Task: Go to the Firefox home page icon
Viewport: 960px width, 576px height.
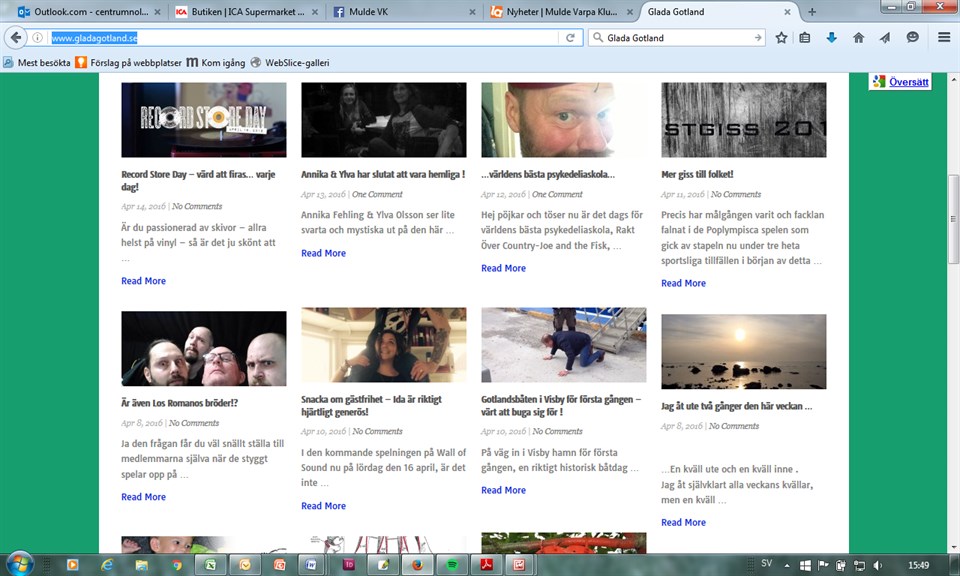Action: (858, 38)
